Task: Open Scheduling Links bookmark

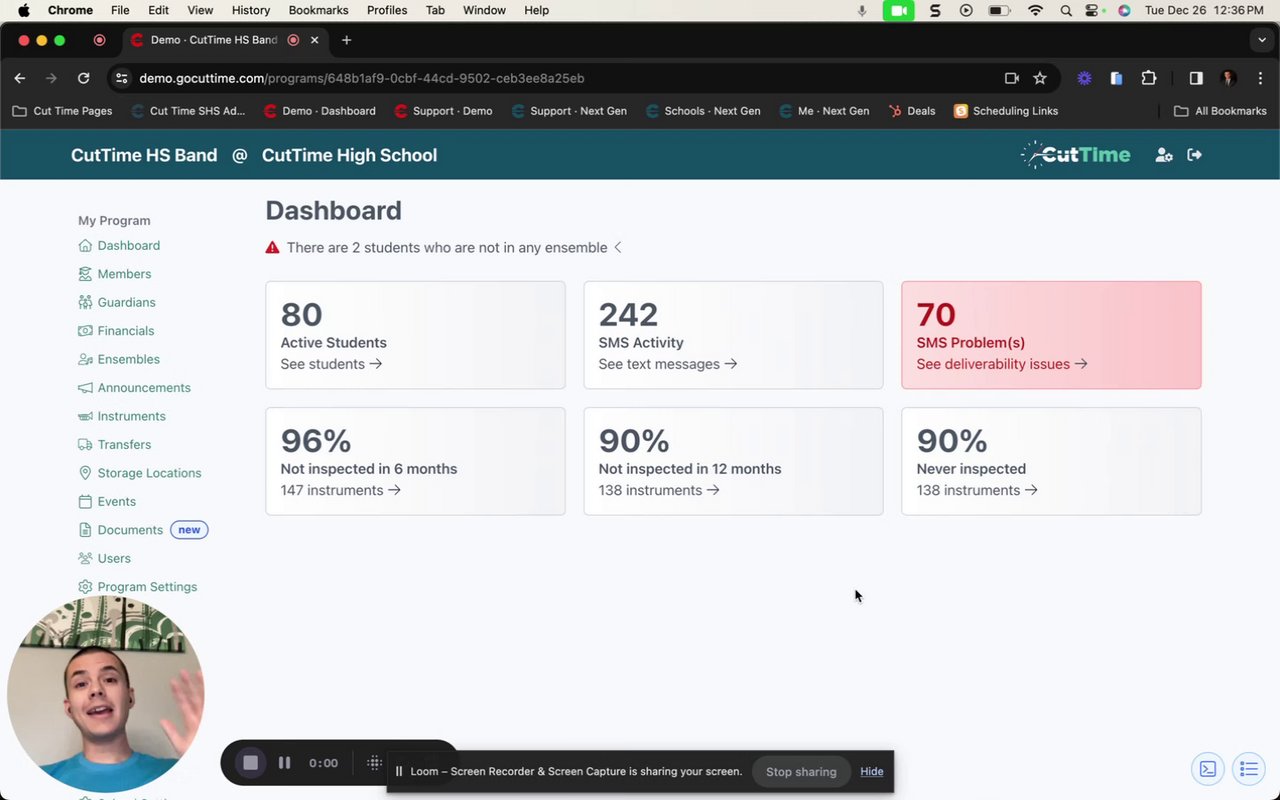Action: point(1006,111)
